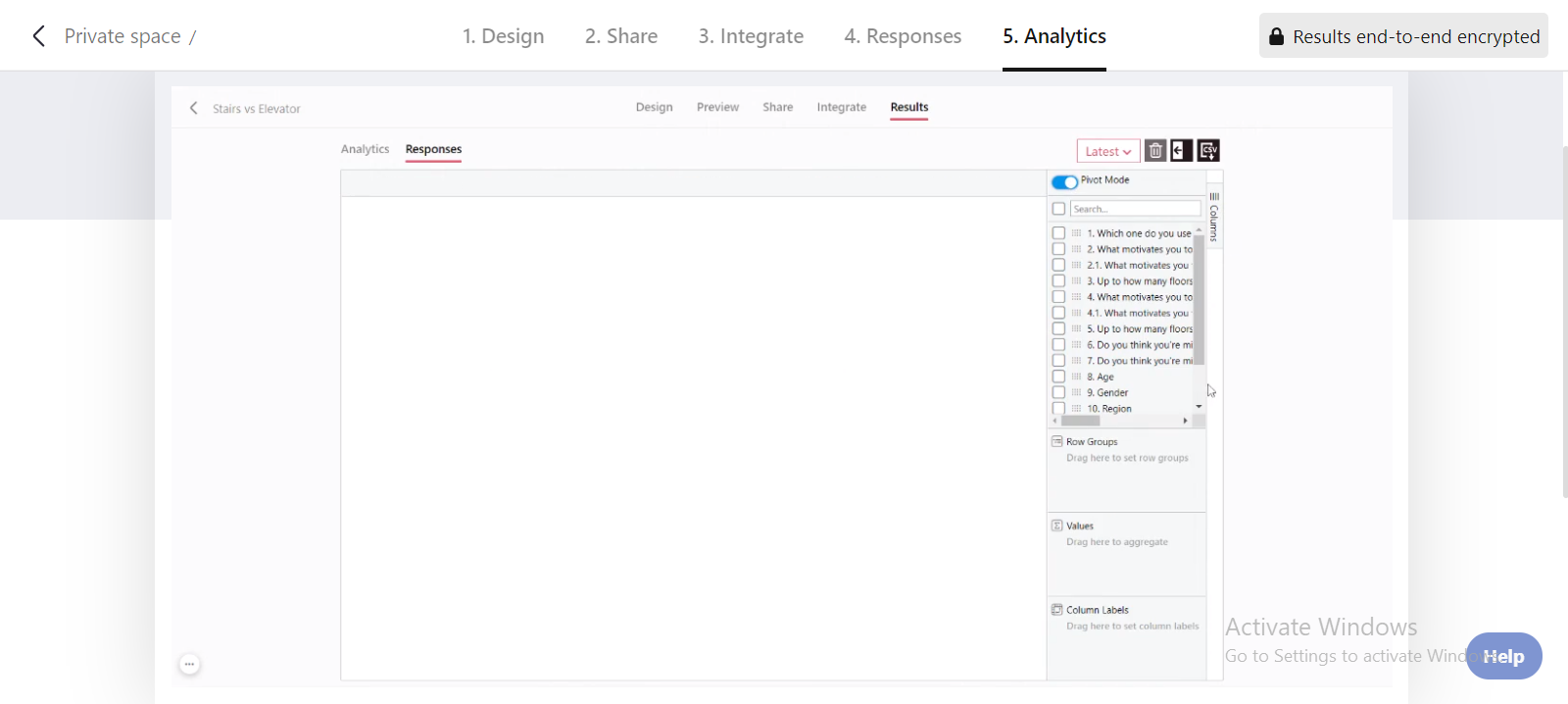Check '2.1. What motivates you' column
The image size is (1568, 704).
(x=1058, y=265)
